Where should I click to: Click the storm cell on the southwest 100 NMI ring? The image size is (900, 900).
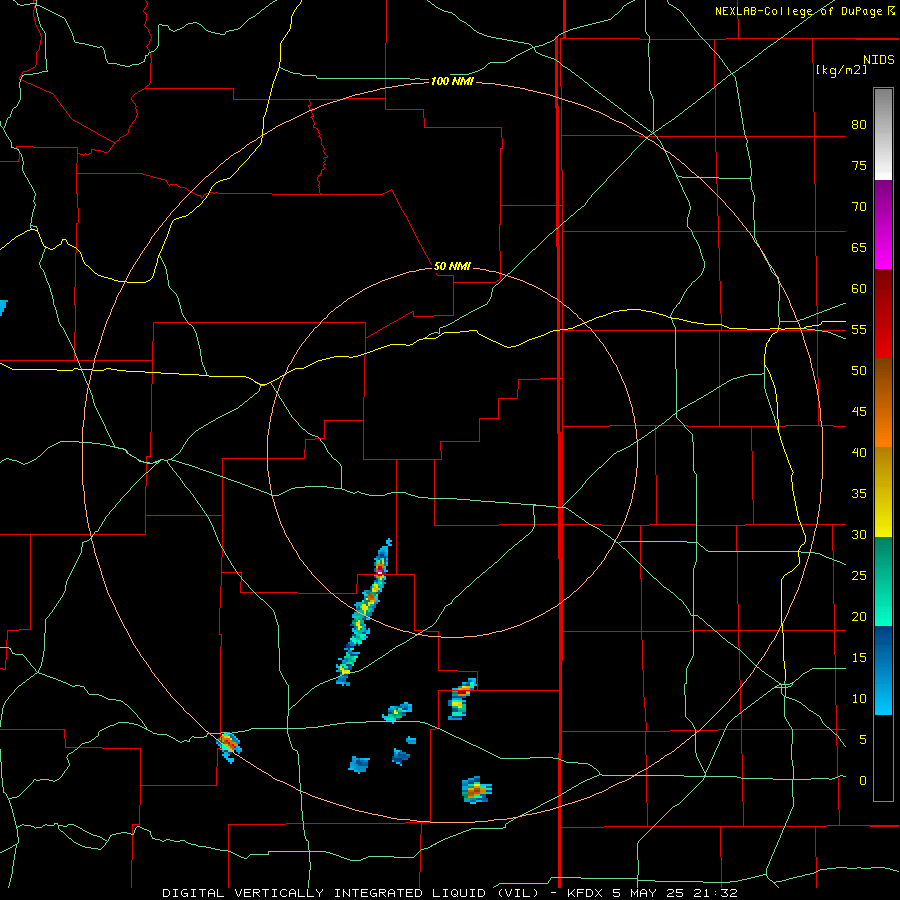[228, 746]
